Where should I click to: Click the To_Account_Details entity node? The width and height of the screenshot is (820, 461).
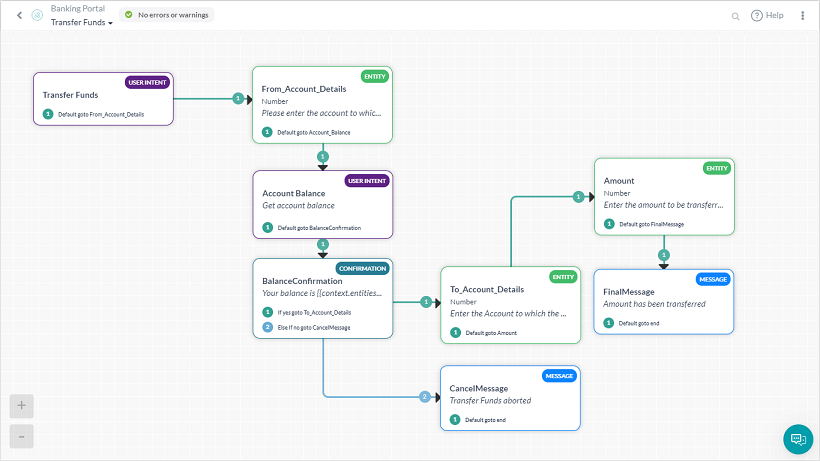(x=510, y=305)
